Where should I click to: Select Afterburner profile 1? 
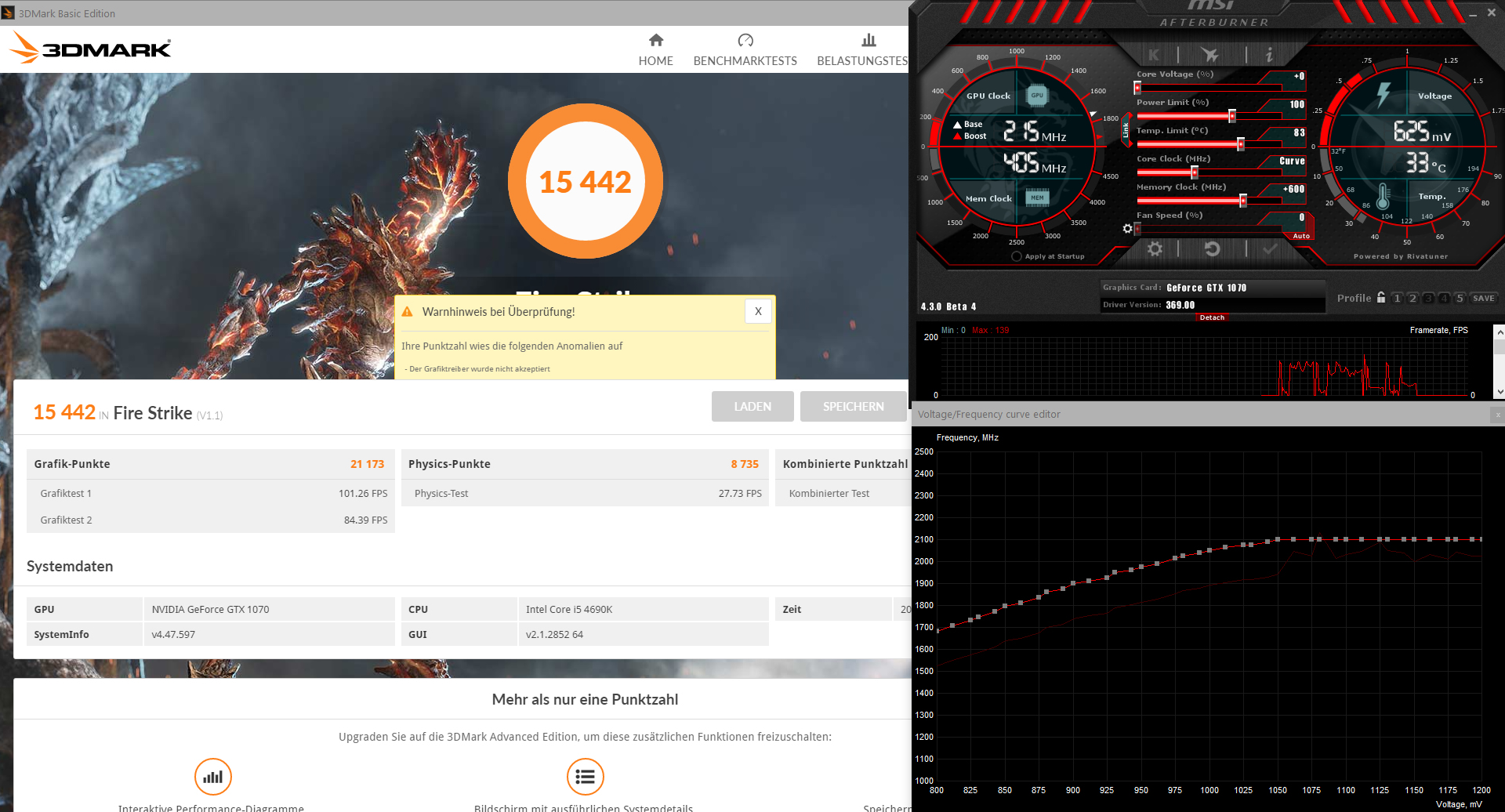(x=1397, y=299)
